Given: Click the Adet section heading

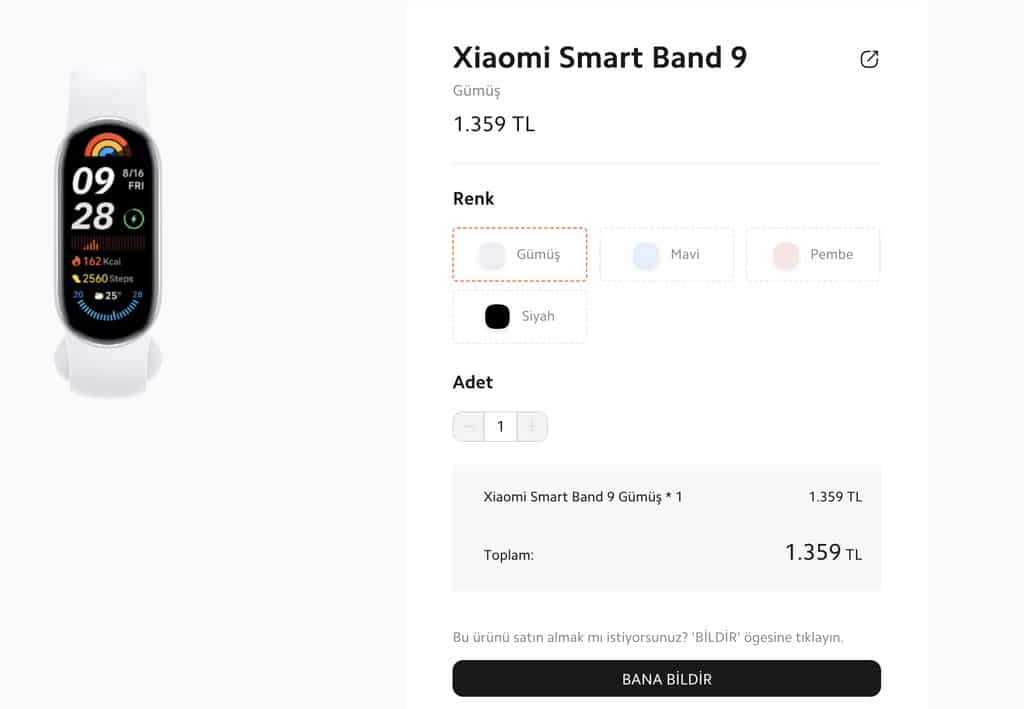Looking at the screenshot, I should [473, 382].
